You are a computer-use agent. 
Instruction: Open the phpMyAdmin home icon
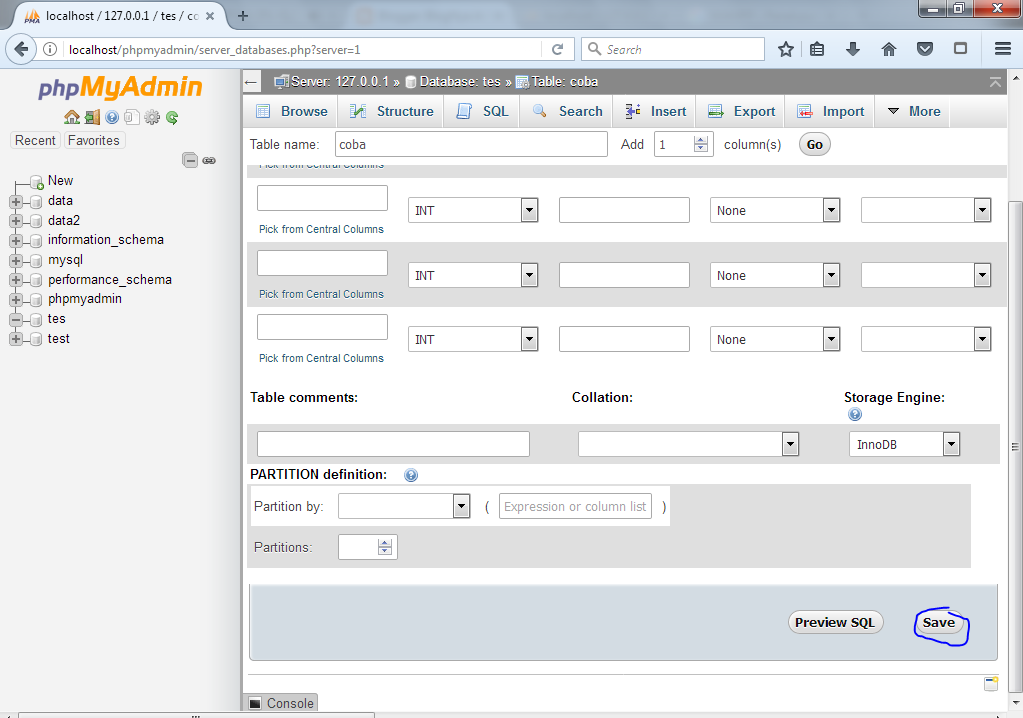(73, 117)
